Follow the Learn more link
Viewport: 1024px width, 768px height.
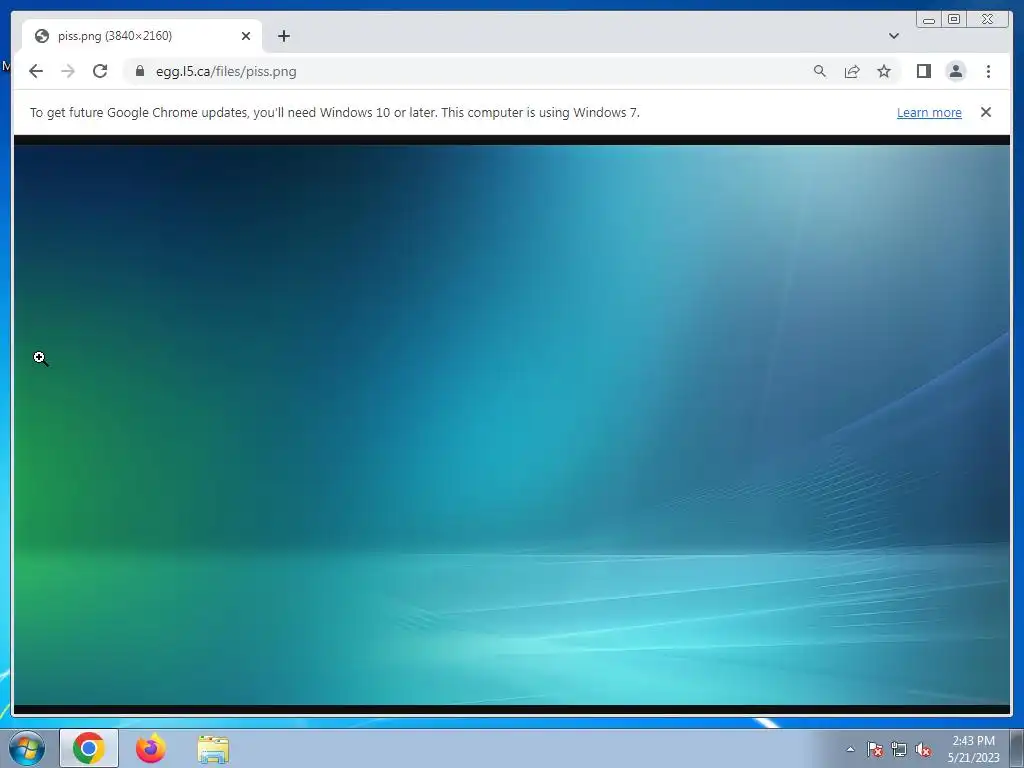coord(929,112)
